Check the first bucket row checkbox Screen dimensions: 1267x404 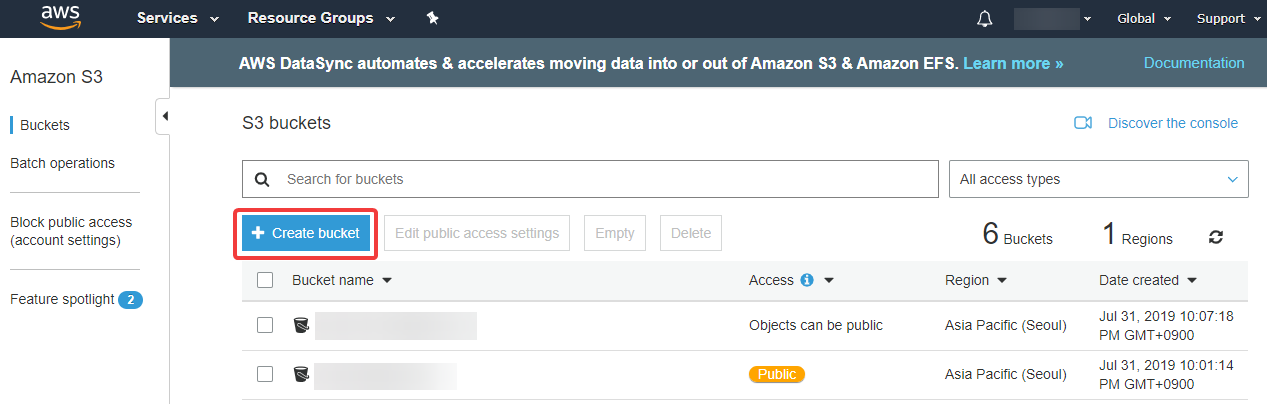(265, 325)
